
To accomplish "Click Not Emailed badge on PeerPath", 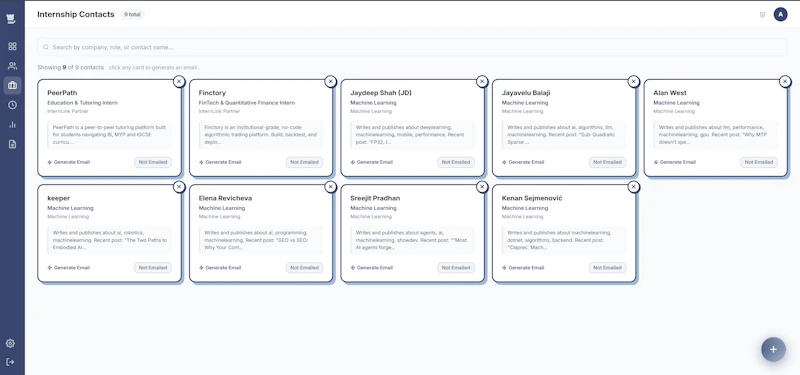I will click(153, 162).
